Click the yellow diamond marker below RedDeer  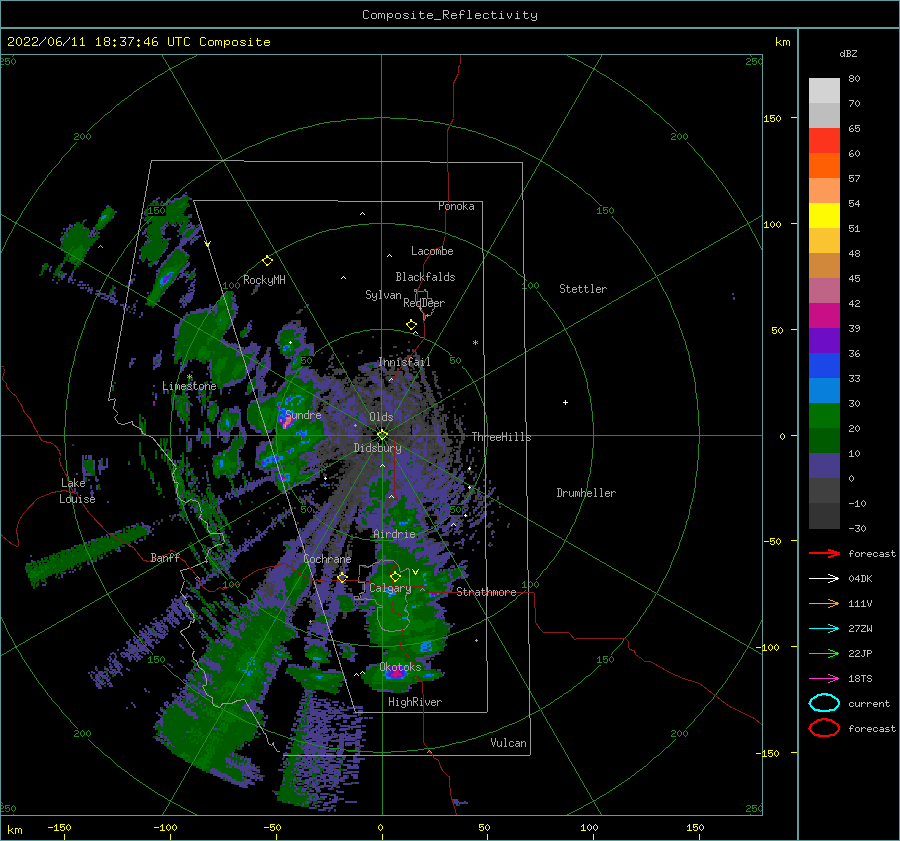pos(411,325)
